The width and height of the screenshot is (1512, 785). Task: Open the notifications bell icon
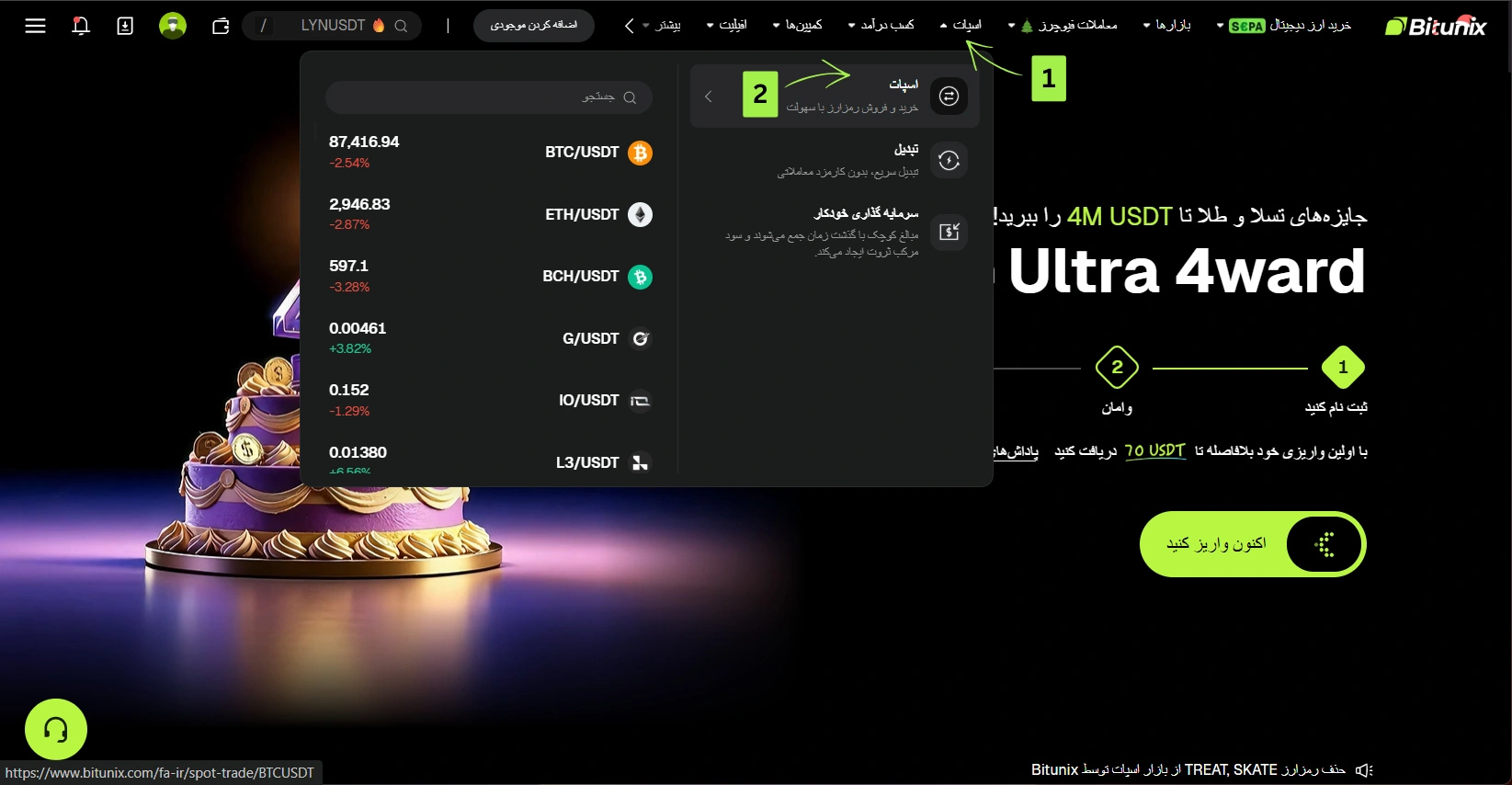(x=81, y=26)
